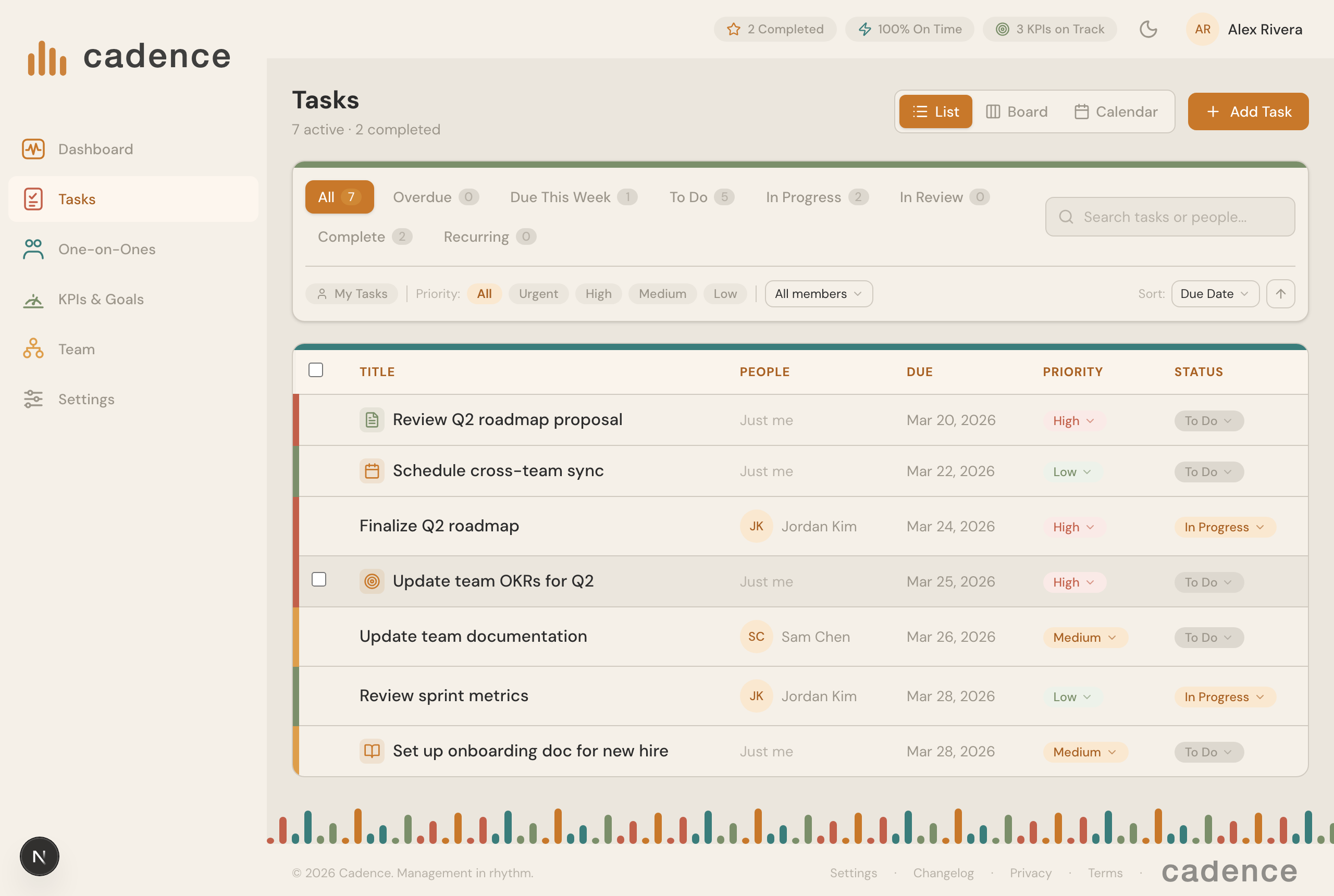Toggle the My Tasks filter
1334x896 pixels.
[352, 294]
